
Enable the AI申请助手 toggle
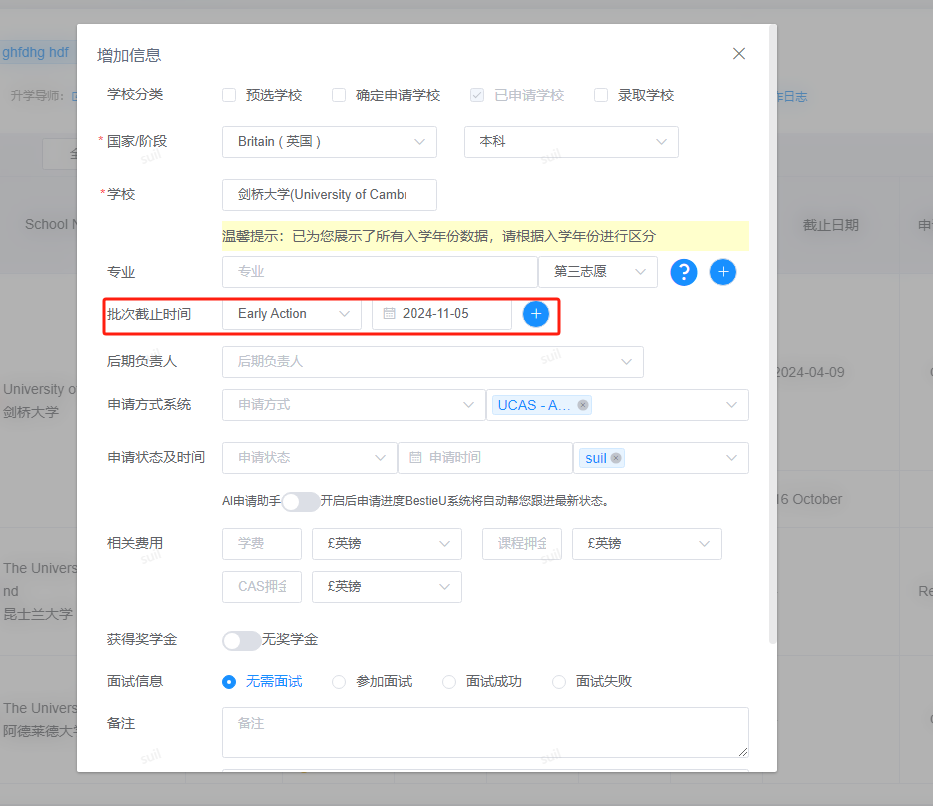point(300,501)
